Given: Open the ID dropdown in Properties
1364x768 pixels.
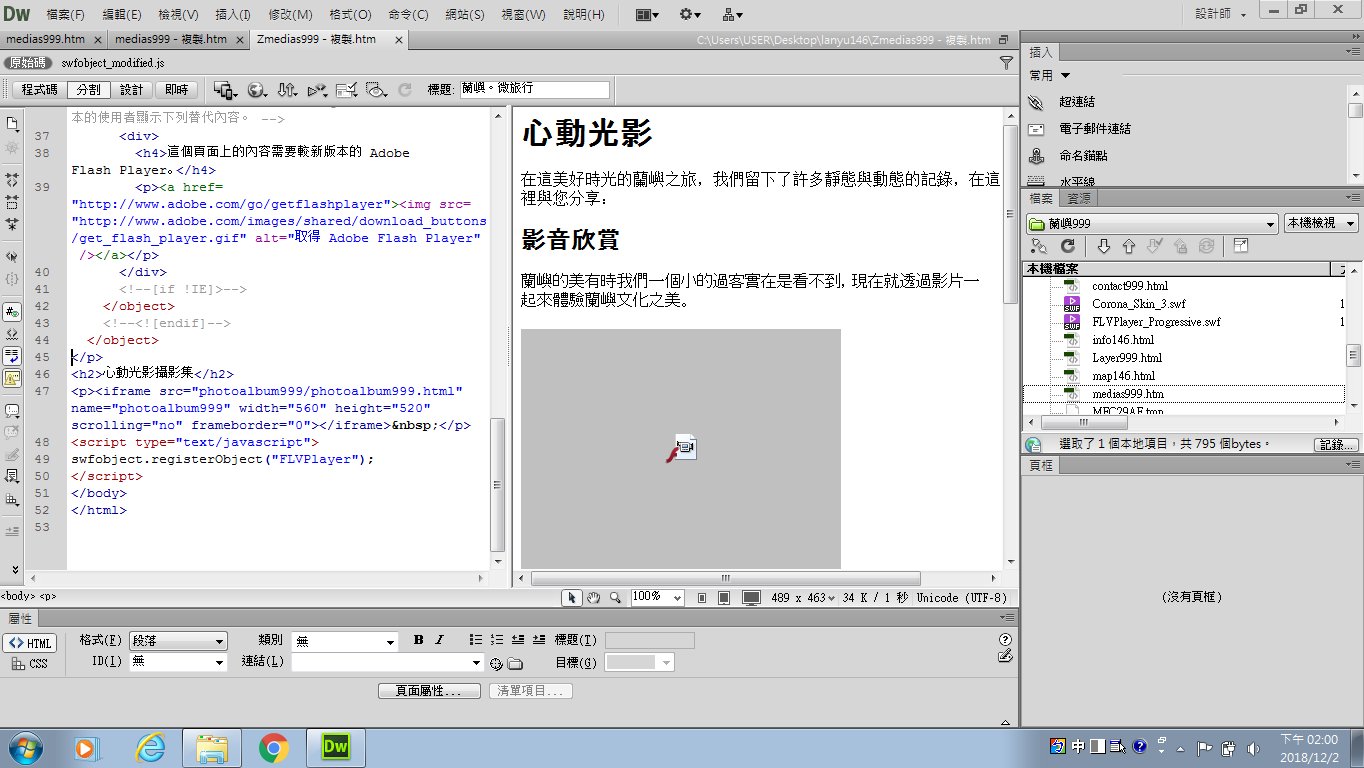Looking at the screenshot, I should pos(179,662).
